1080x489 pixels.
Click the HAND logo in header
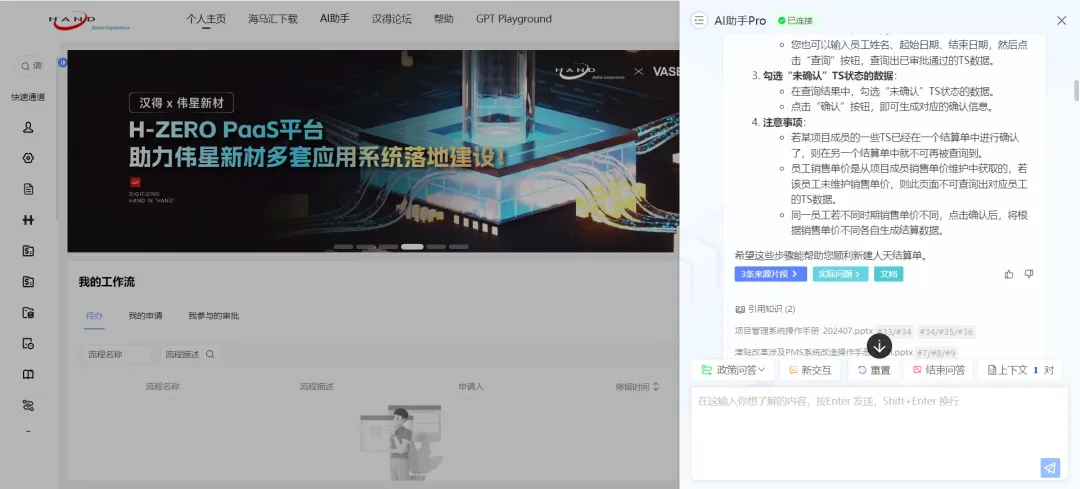(89, 21)
